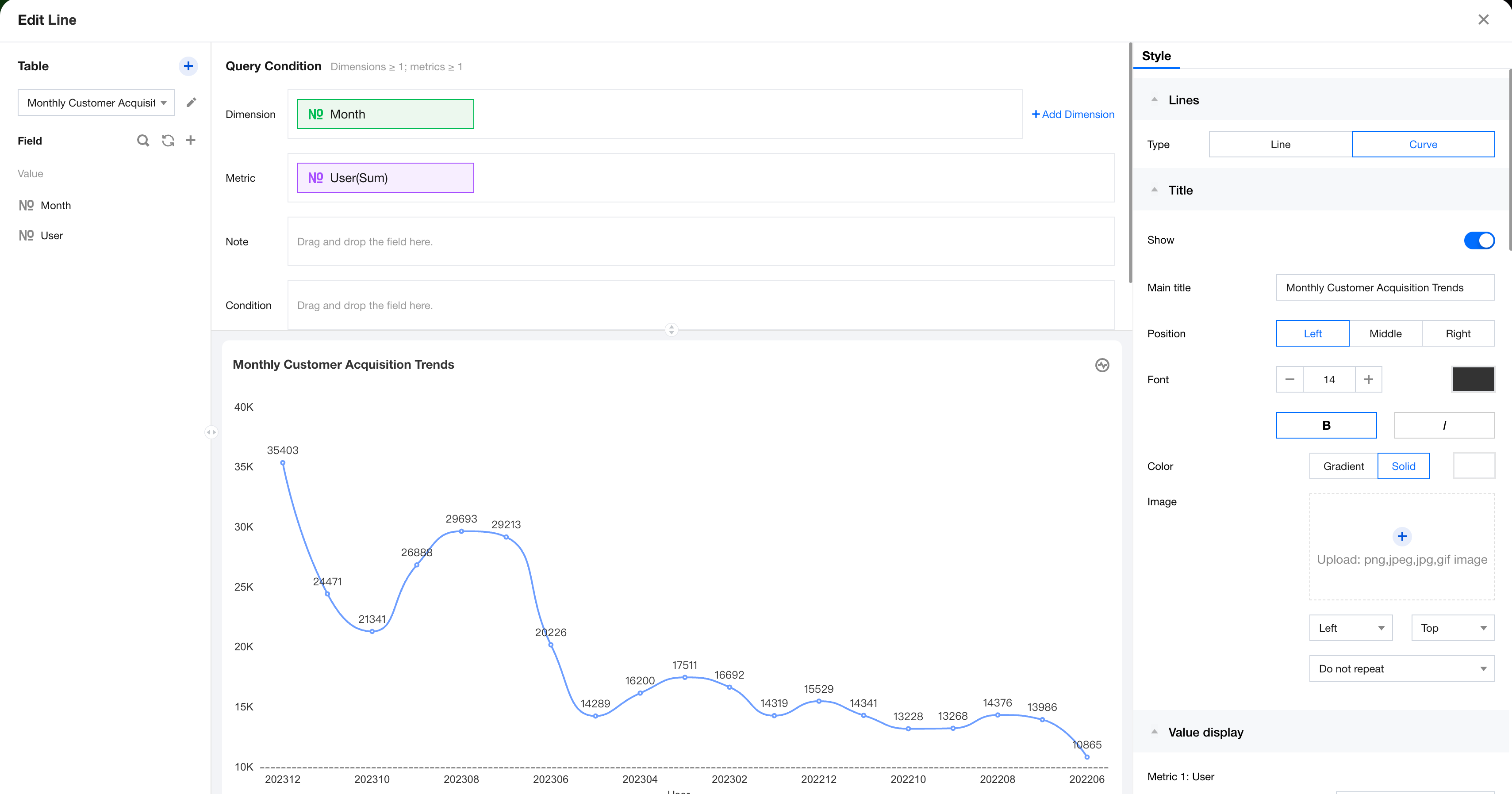This screenshot has height=794, width=1512.
Task: Click the panel collapse arrows handle
Action: coord(211,432)
